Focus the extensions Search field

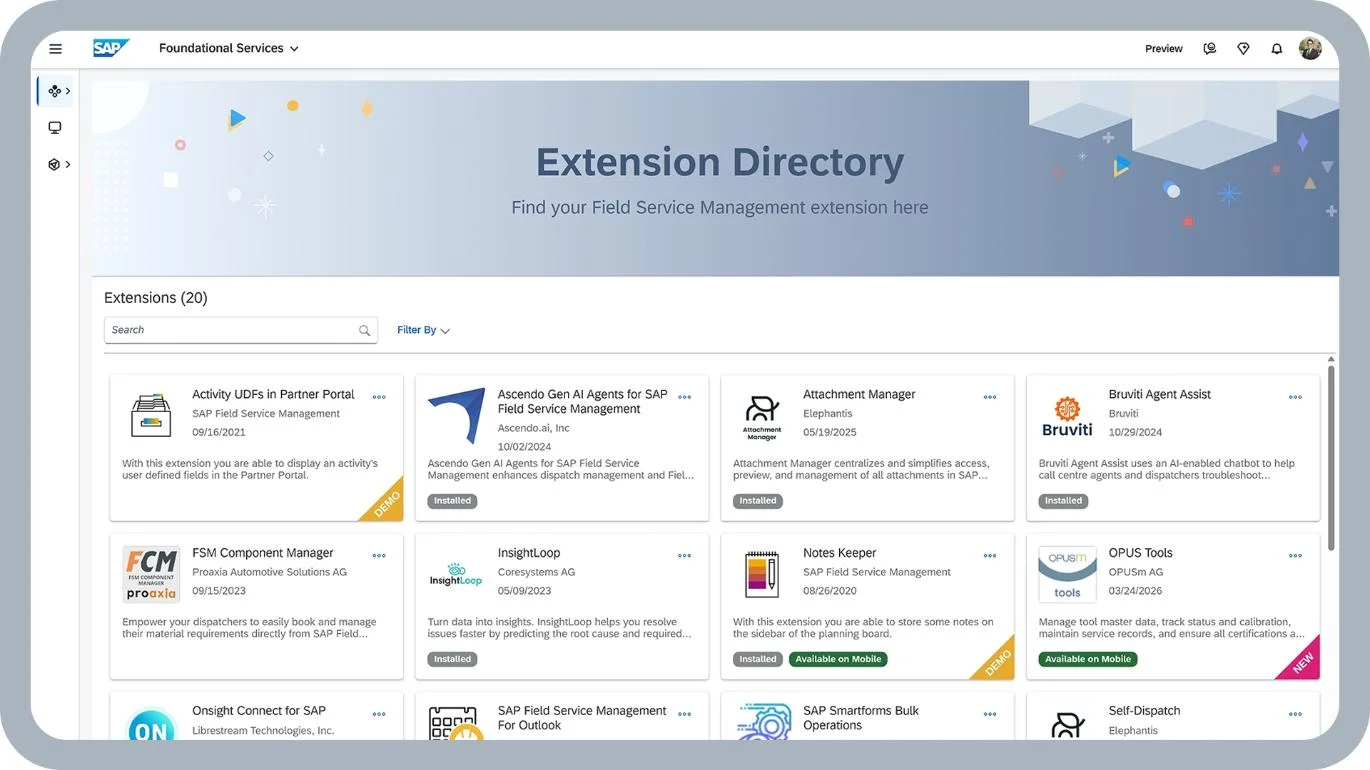click(x=241, y=330)
